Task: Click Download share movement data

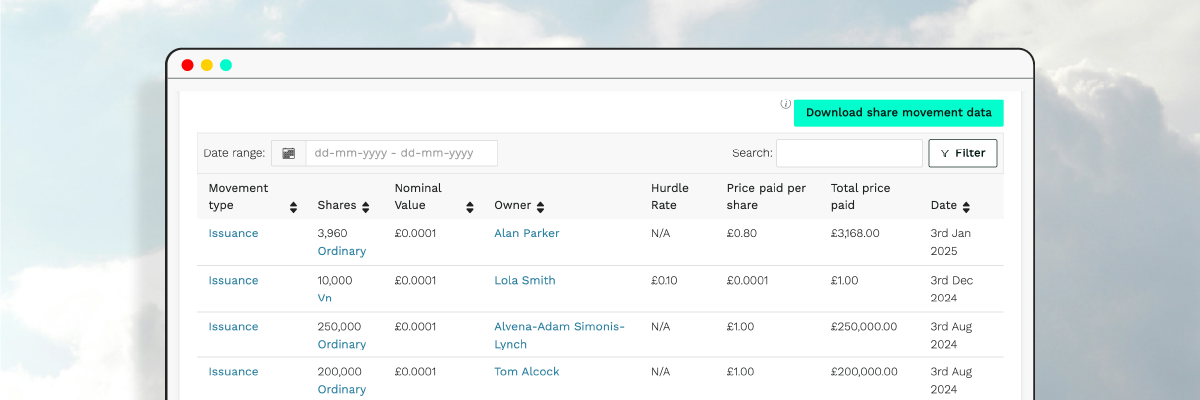Action: tap(898, 113)
